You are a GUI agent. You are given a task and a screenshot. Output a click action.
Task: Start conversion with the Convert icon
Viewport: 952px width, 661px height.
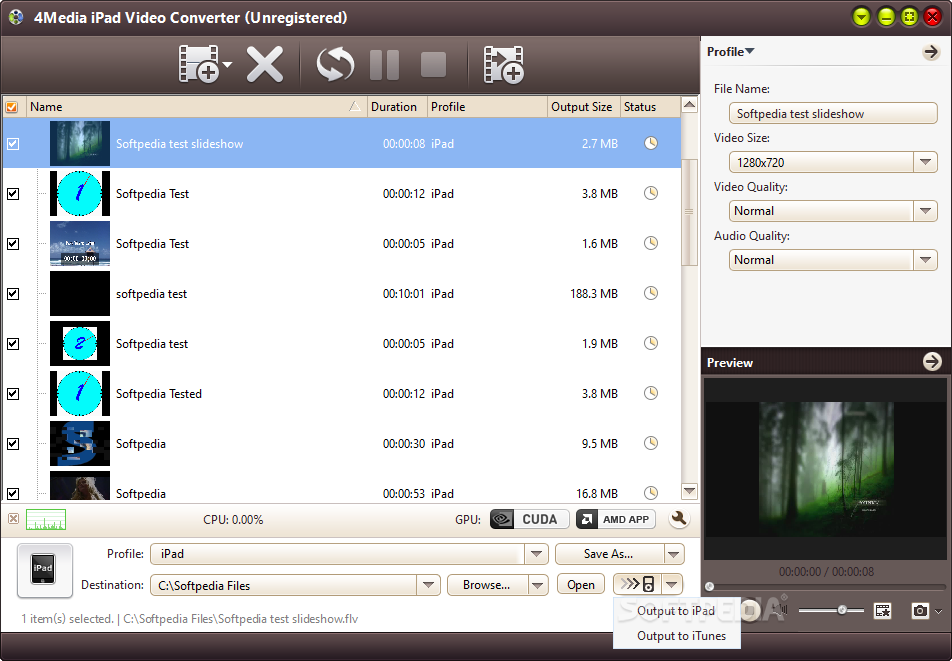[x=335, y=64]
